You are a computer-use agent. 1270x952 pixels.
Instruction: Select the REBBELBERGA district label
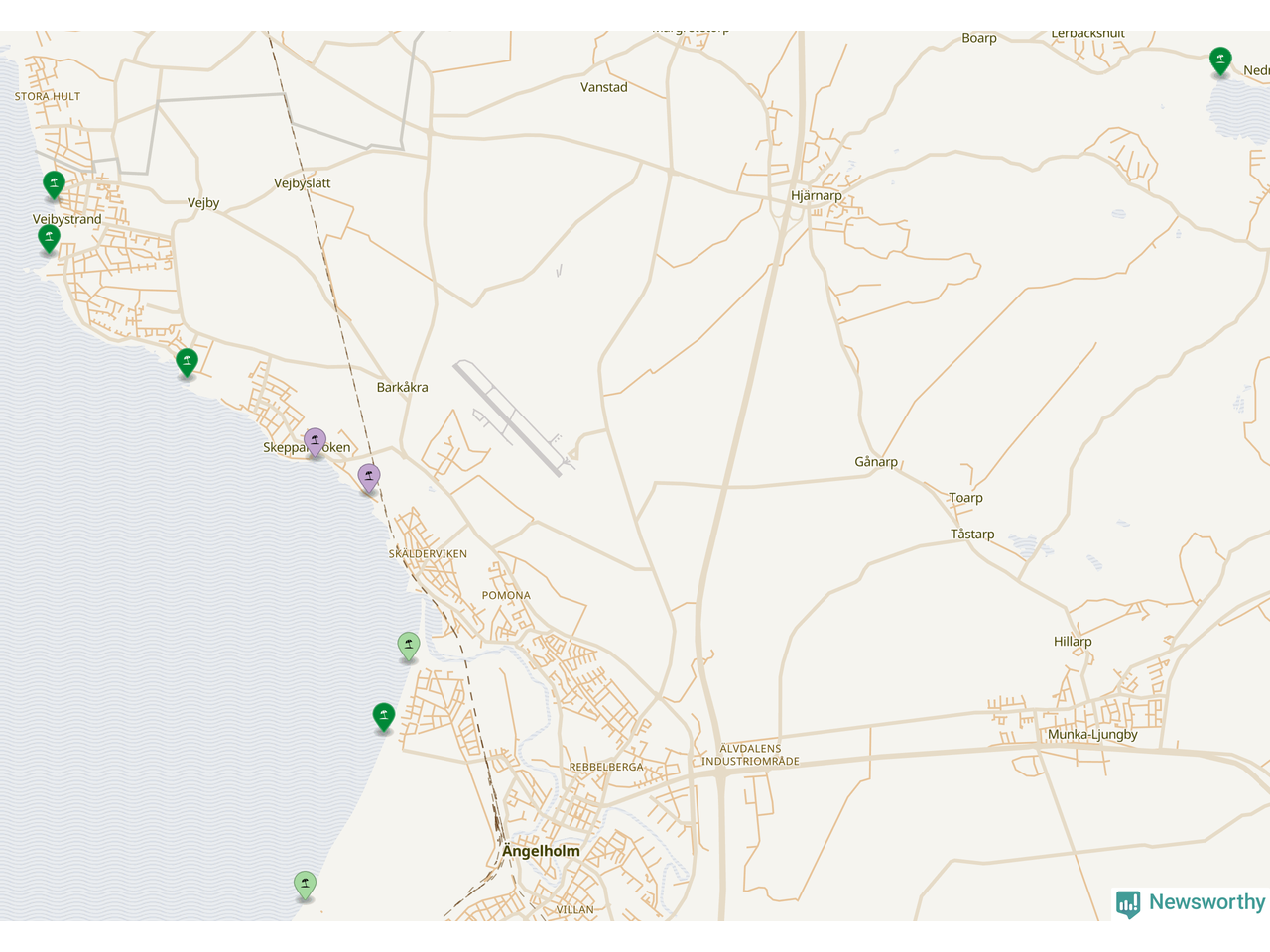pyautogui.click(x=606, y=767)
